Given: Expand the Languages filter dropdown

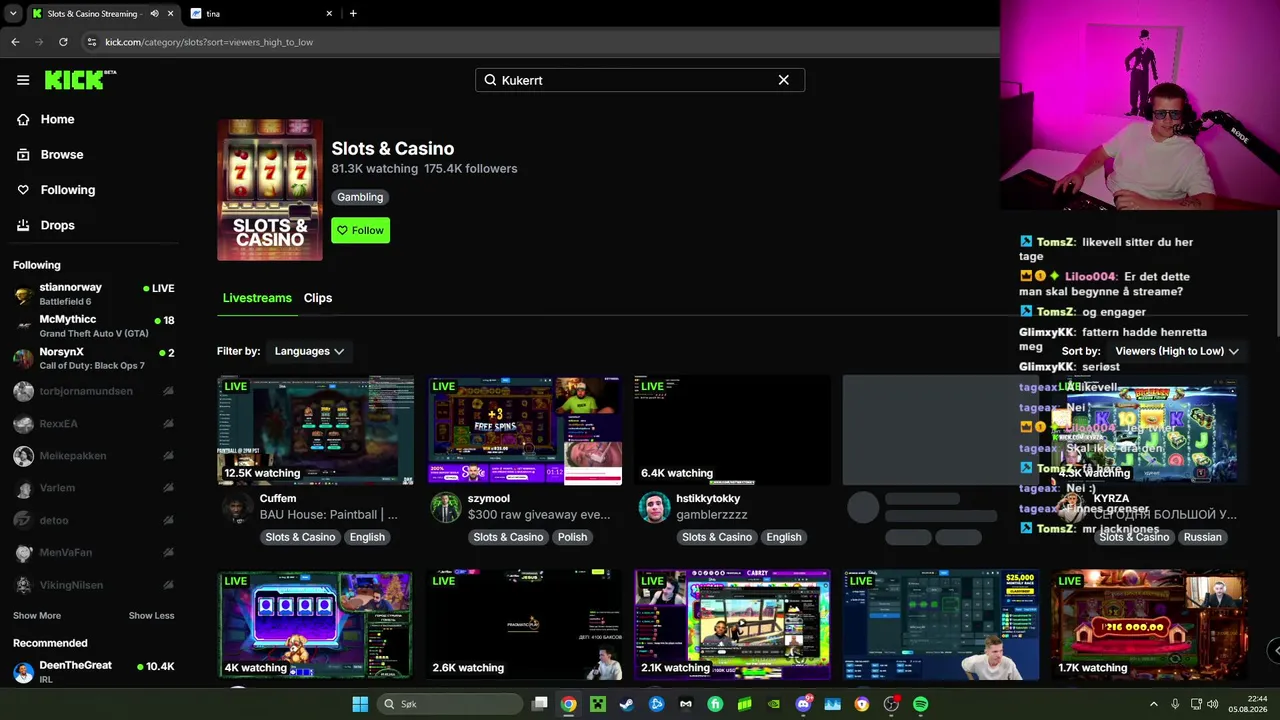Looking at the screenshot, I should point(309,351).
